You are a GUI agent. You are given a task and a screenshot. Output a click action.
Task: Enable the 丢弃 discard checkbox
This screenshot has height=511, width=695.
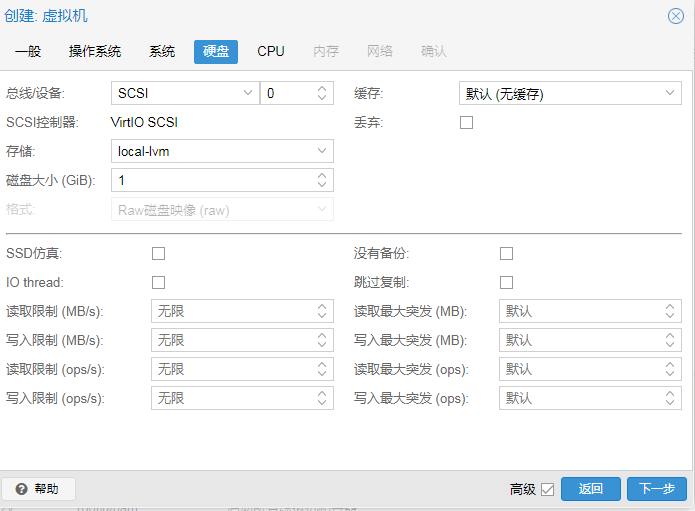click(x=466, y=123)
